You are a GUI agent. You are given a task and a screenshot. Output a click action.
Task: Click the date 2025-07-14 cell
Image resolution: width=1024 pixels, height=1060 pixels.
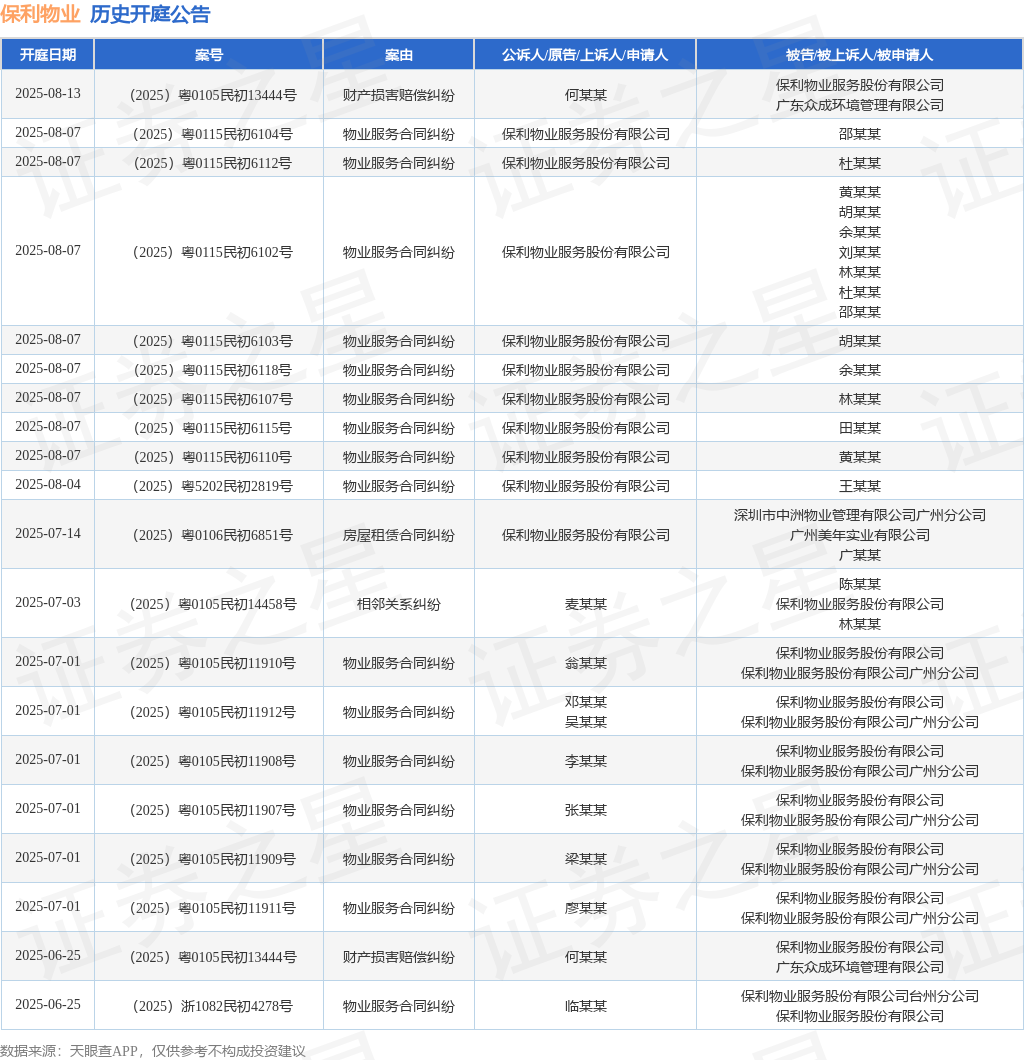(48, 533)
